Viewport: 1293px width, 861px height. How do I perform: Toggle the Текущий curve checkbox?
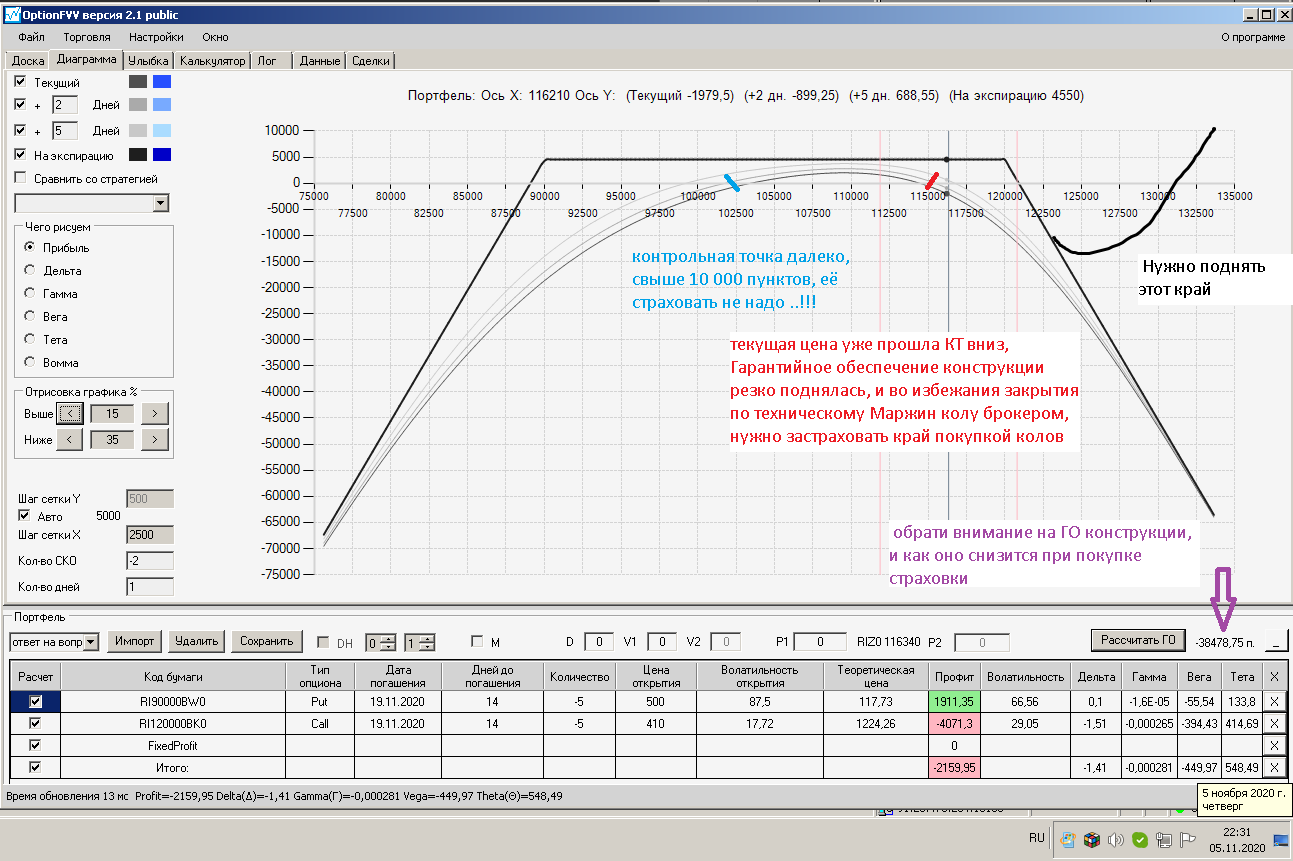(x=21, y=81)
